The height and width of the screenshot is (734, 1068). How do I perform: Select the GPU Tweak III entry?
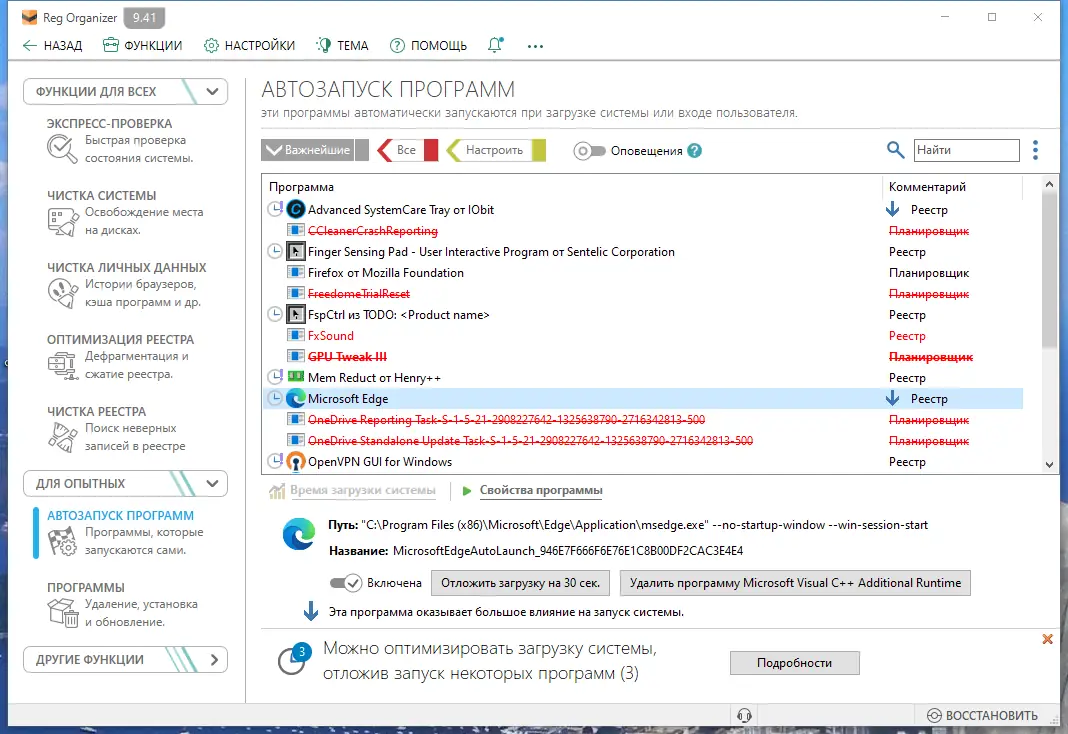[x=642, y=357]
